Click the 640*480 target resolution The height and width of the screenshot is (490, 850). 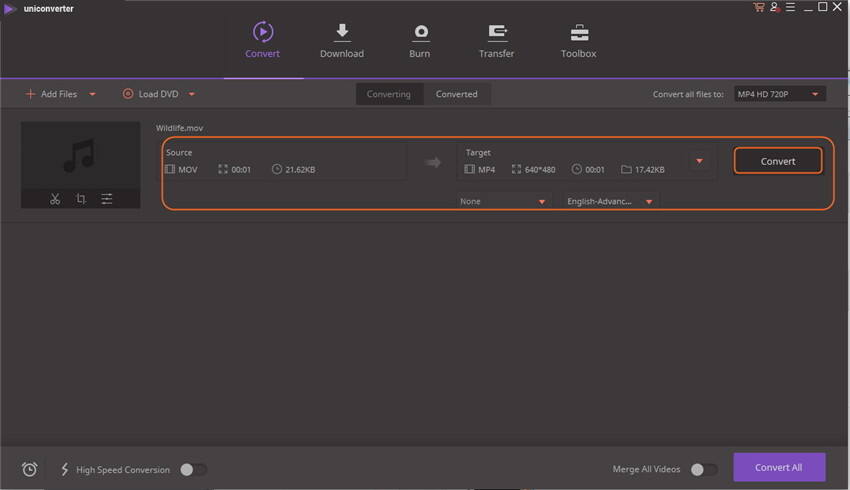pyautogui.click(x=540, y=170)
